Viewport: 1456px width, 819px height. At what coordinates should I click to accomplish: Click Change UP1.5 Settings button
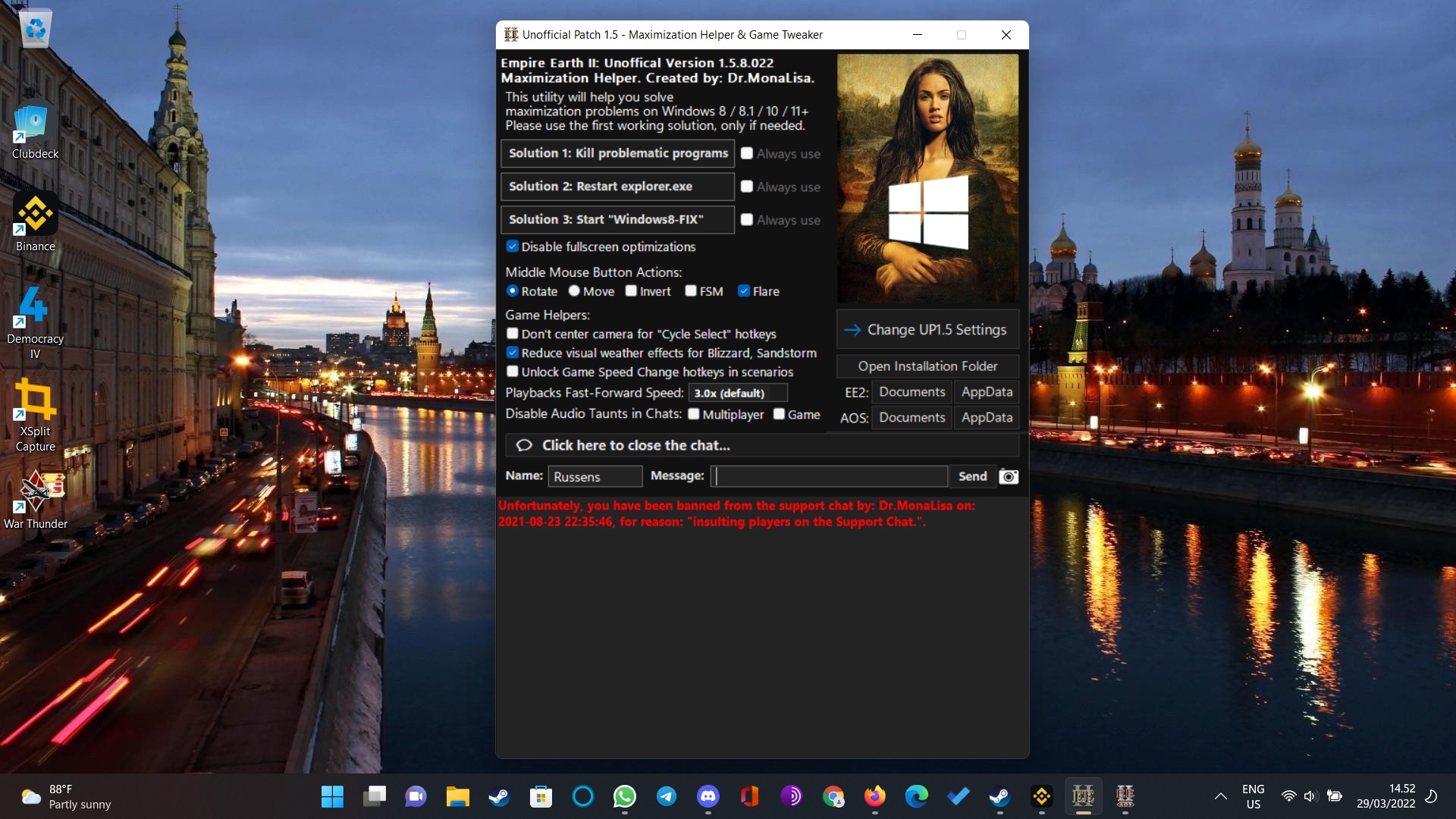click(x=927, y=330)
